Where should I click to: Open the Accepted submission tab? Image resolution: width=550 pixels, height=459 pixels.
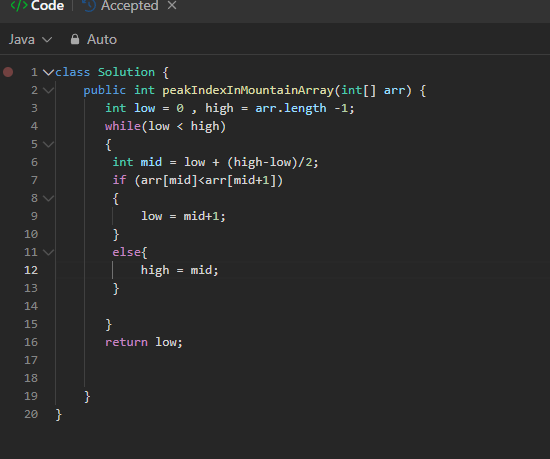pyautogui.click(x=120, y=6)
